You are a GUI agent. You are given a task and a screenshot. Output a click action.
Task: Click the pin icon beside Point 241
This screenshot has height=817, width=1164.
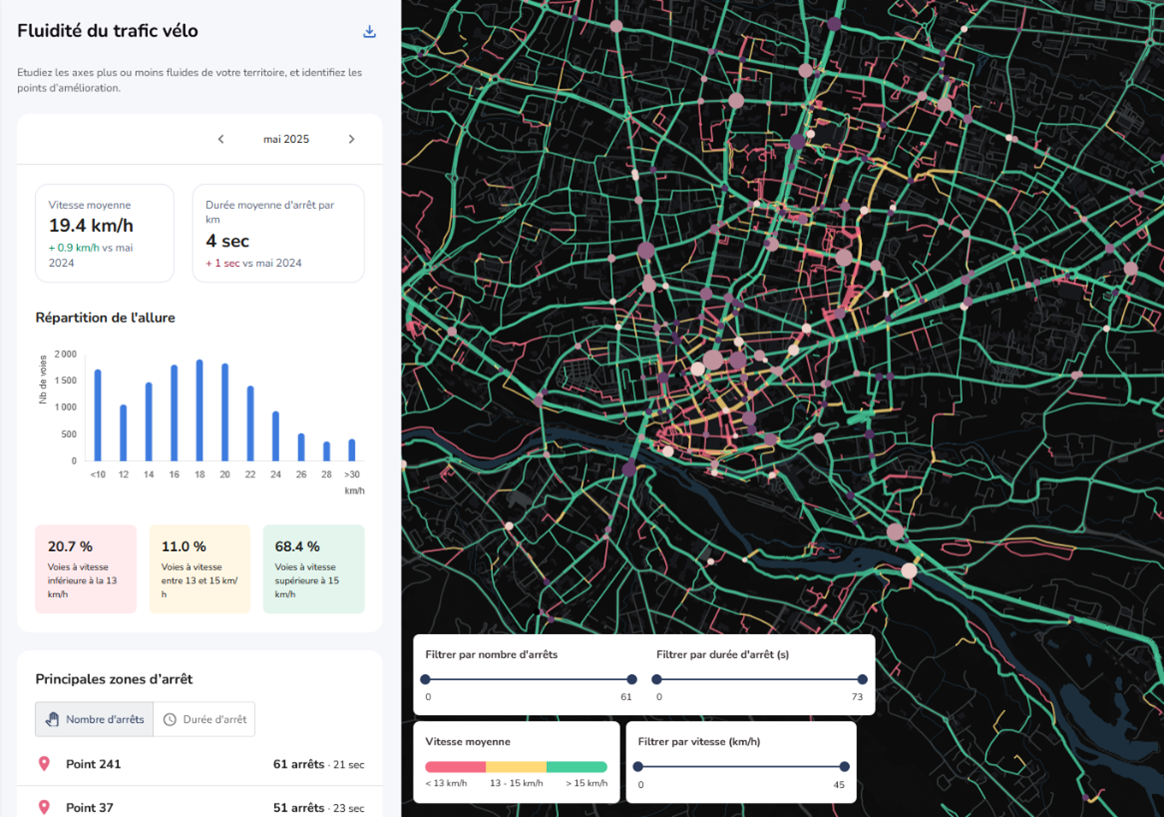pyautogui.click(x=44, y=764)
